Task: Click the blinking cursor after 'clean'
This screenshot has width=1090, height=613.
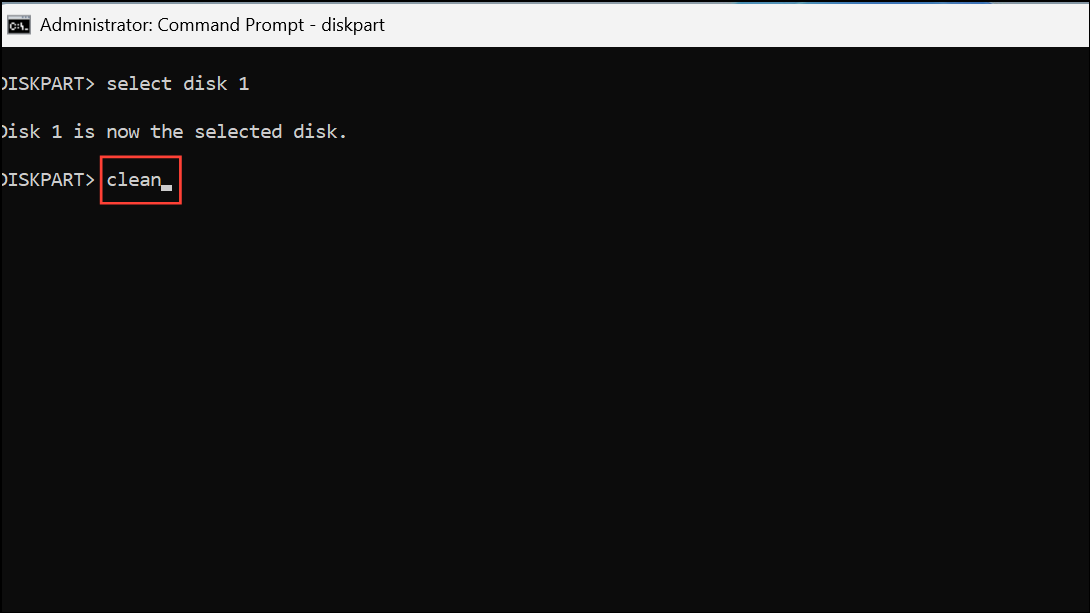Action: 167,188
